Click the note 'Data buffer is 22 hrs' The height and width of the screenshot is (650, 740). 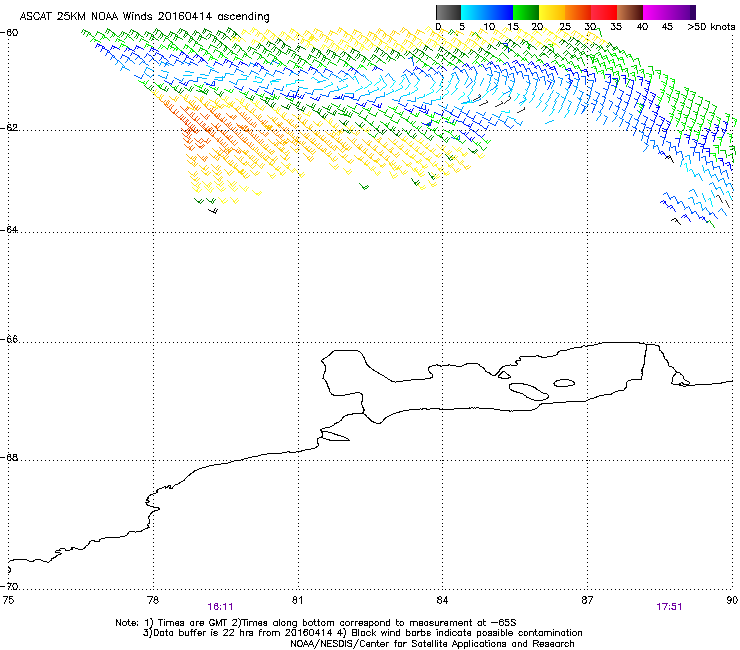(x=204, y=633)
